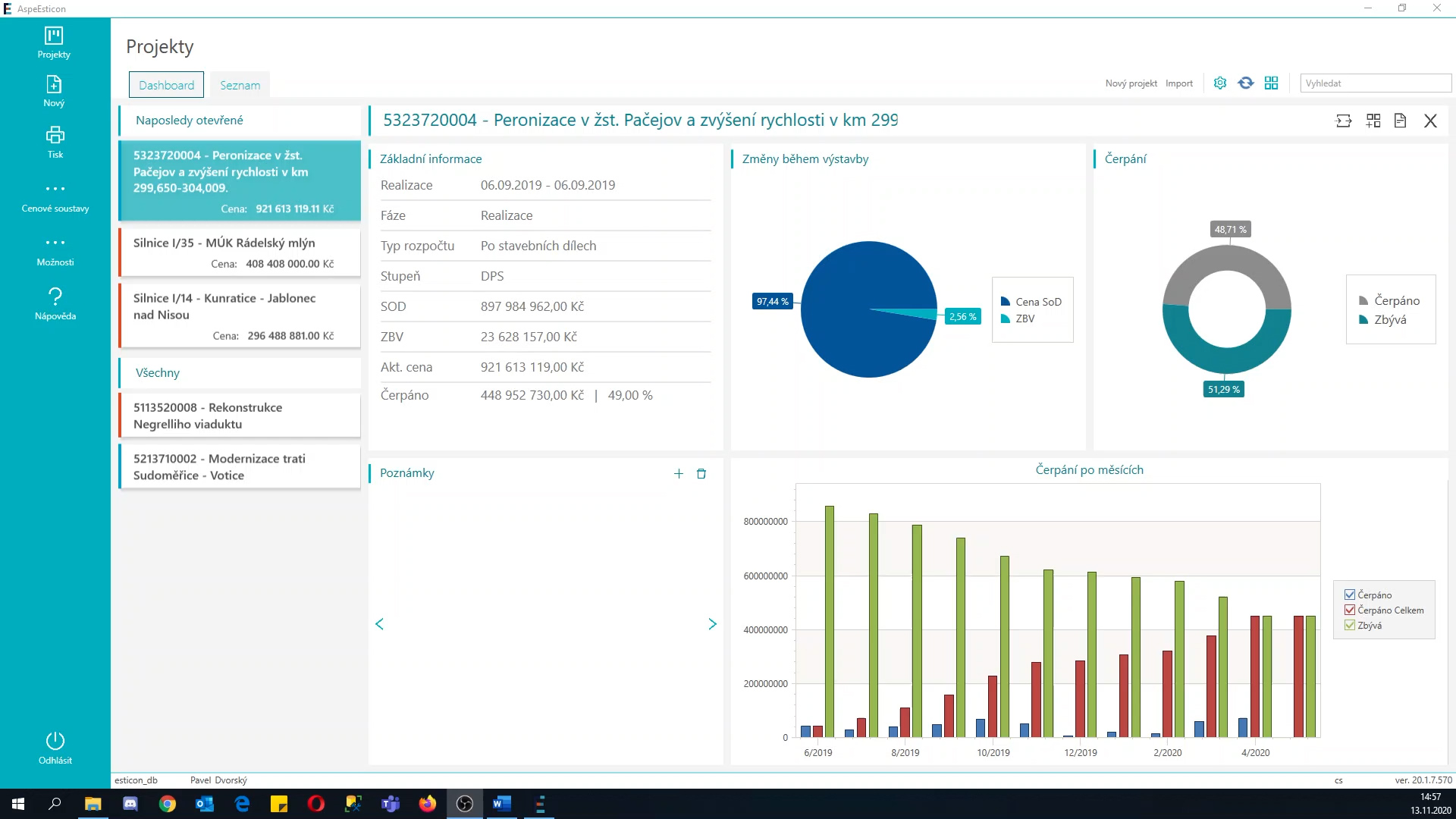This screenshot has height=819, width=1456.
Task: Open dashboard settings gear icon
Action: [1219, 83]
